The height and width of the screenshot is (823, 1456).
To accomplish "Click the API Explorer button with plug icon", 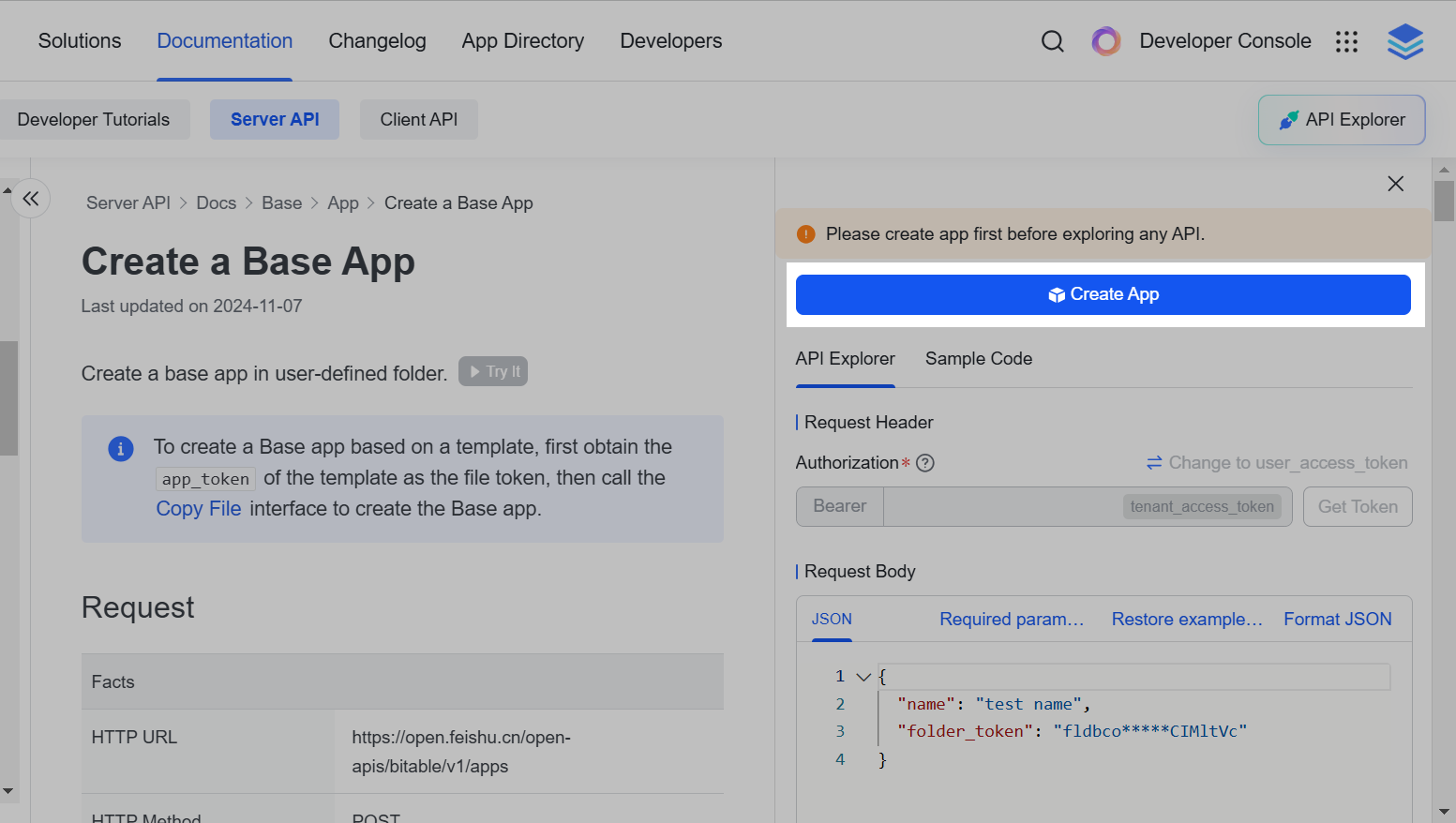I will (x=1342, y=120).
